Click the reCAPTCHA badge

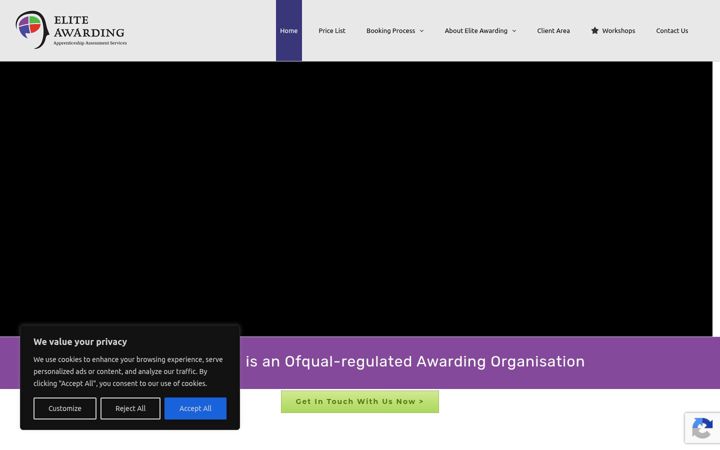click(x=702, y=428)
